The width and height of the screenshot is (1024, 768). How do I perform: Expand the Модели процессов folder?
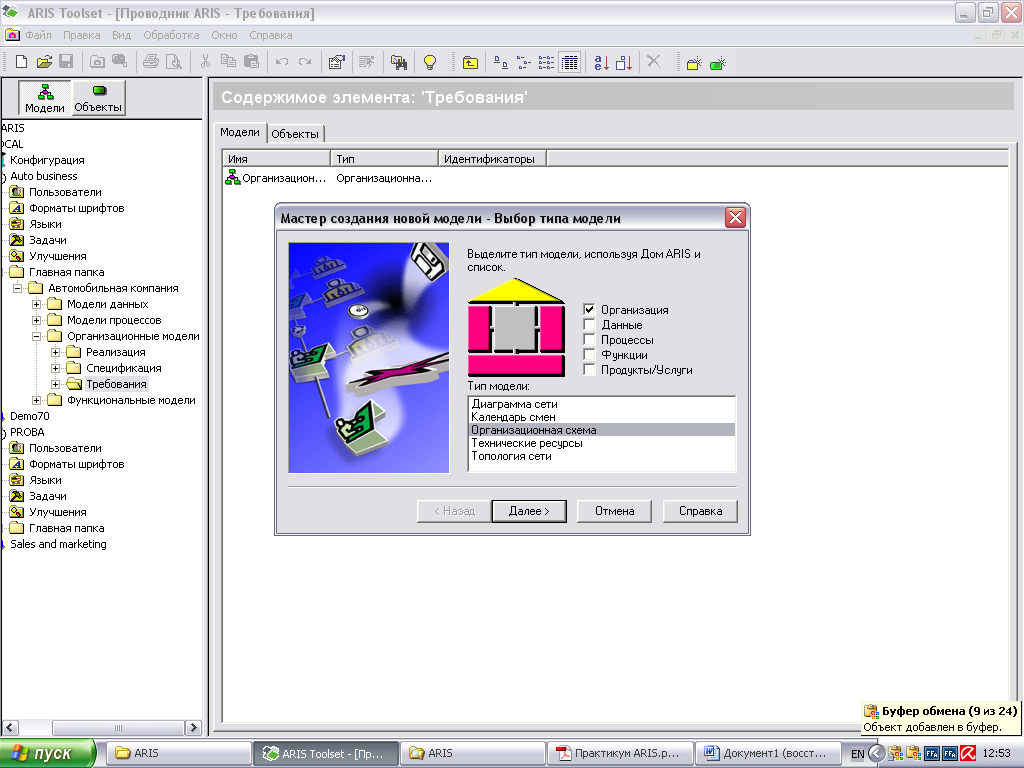[x=37, y=320]
